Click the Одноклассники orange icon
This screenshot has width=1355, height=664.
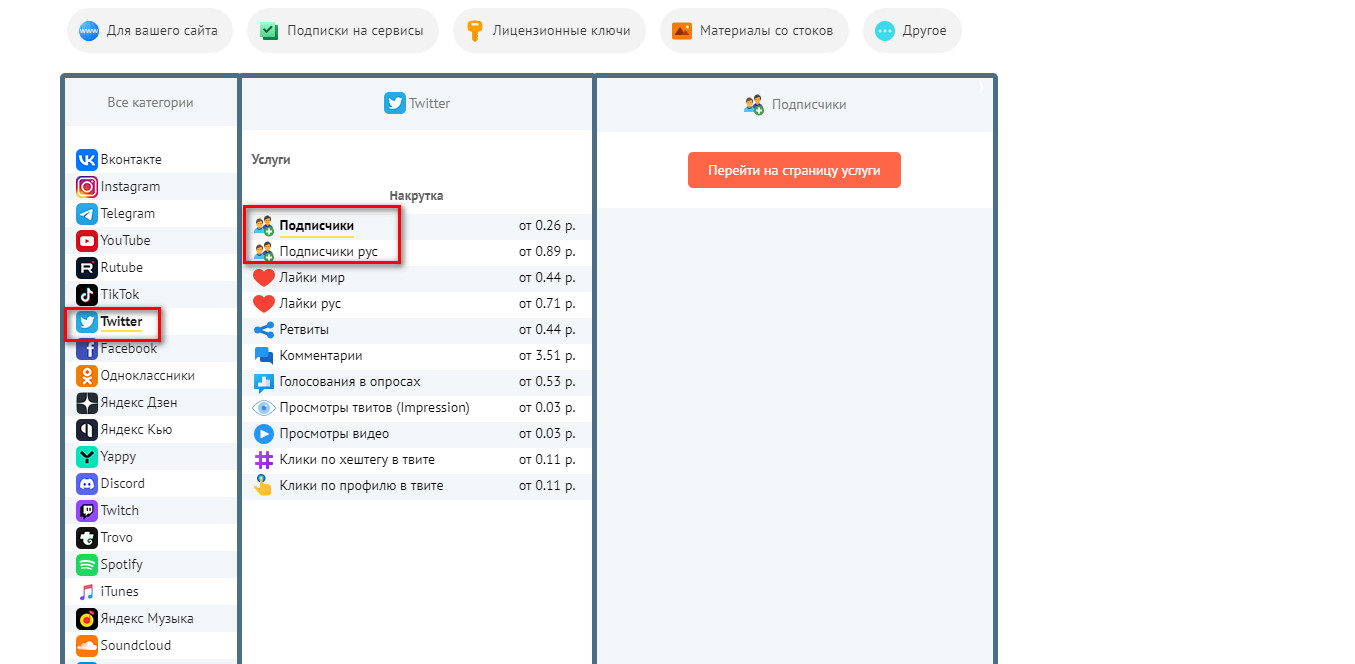pyautogui.click(x=87, y=376)
